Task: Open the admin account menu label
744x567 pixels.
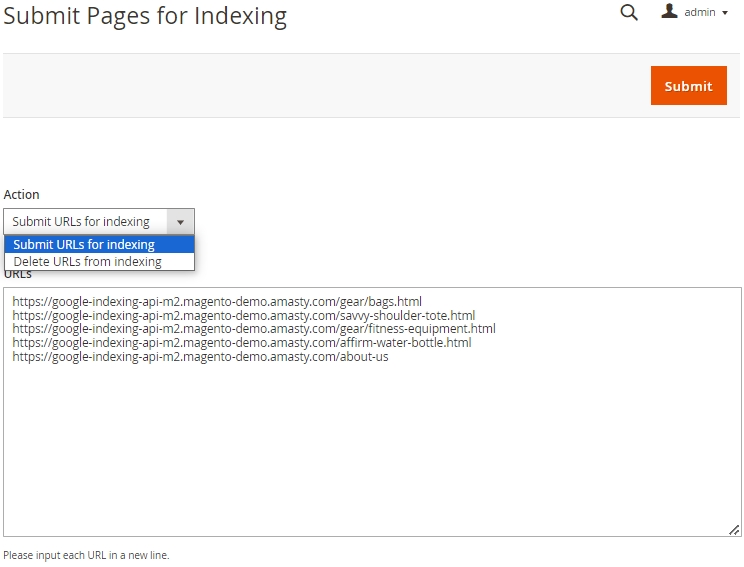Action: click(x=699, y=12)
